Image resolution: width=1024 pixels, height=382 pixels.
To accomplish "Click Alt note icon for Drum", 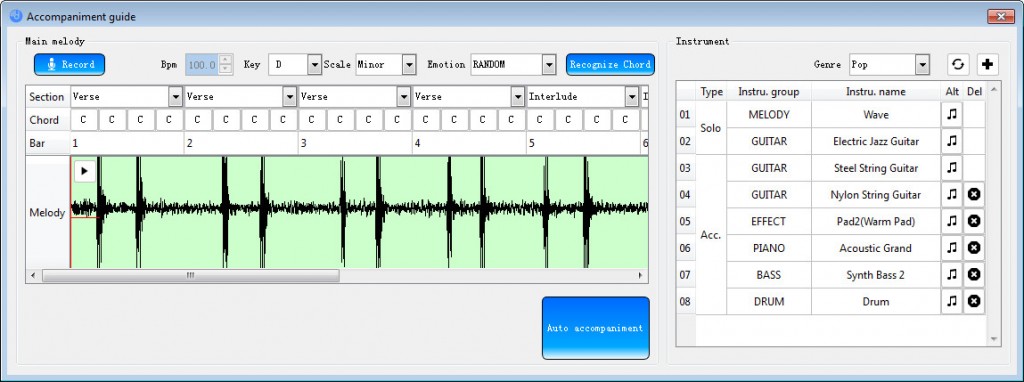I will point(952,302).
